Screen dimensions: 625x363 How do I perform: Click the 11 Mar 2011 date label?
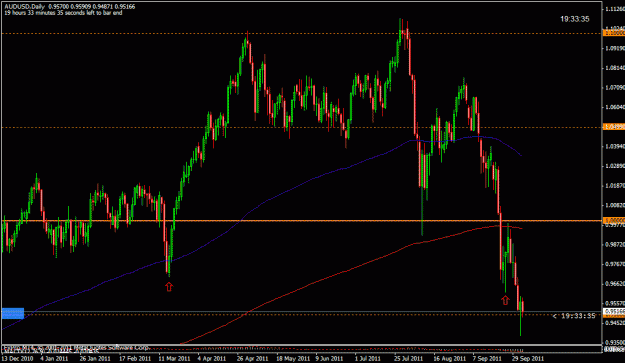174,359
